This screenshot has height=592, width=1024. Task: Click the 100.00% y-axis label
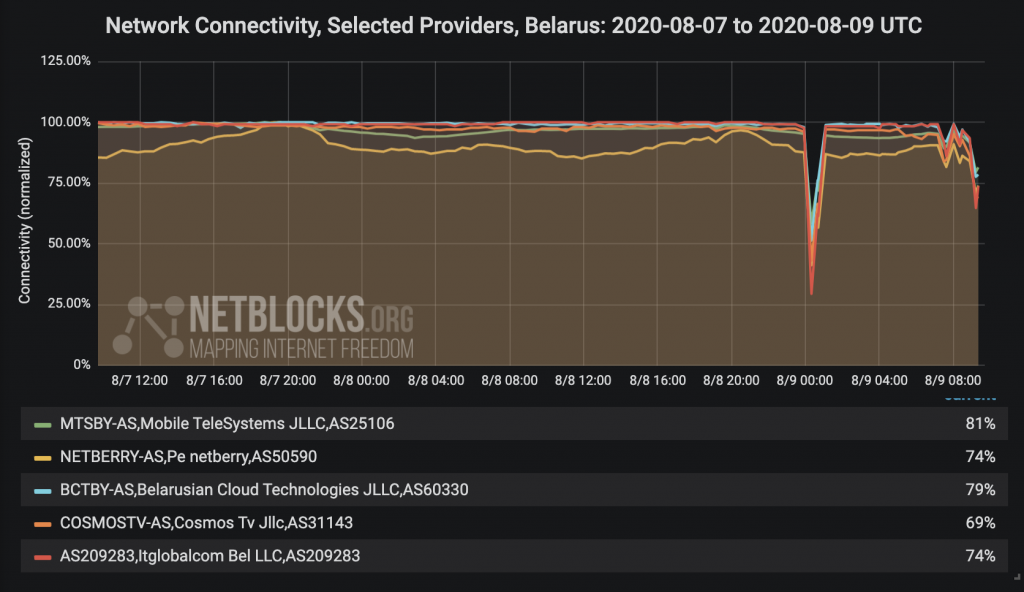coord(65,122)
